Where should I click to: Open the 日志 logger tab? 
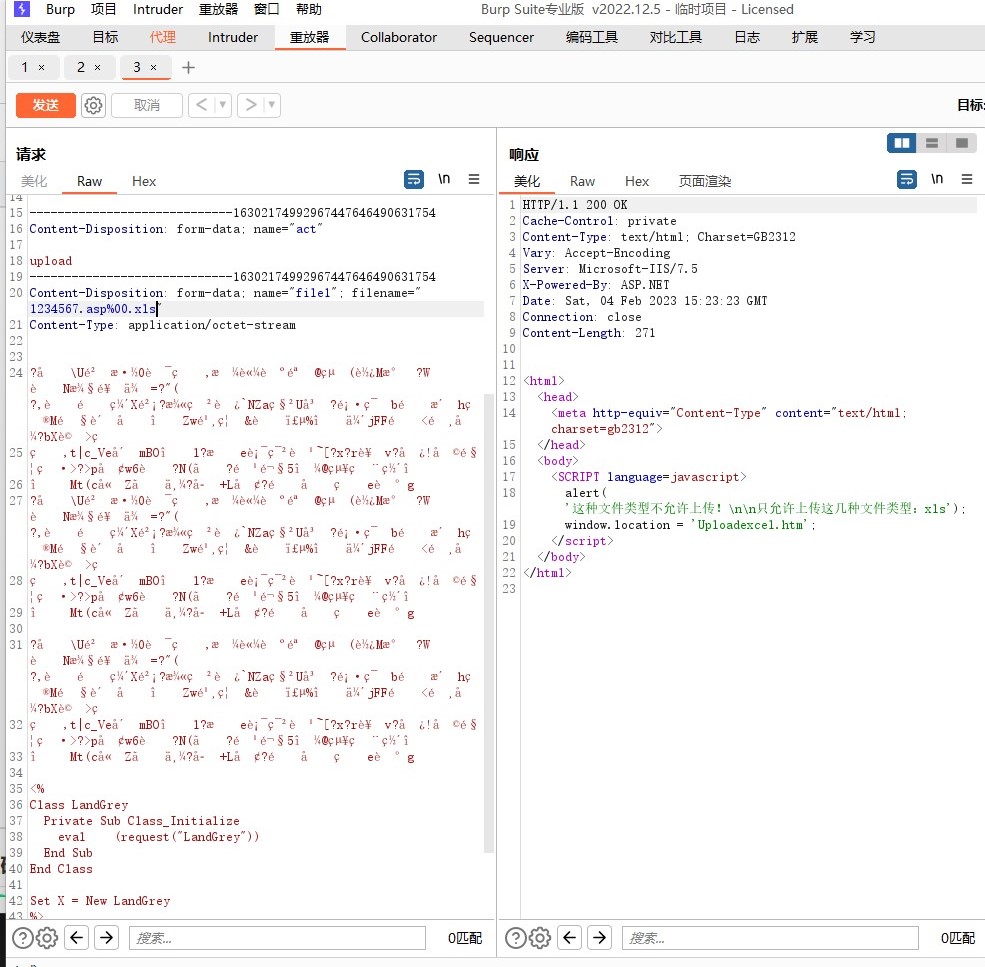(x=747, y=37)
